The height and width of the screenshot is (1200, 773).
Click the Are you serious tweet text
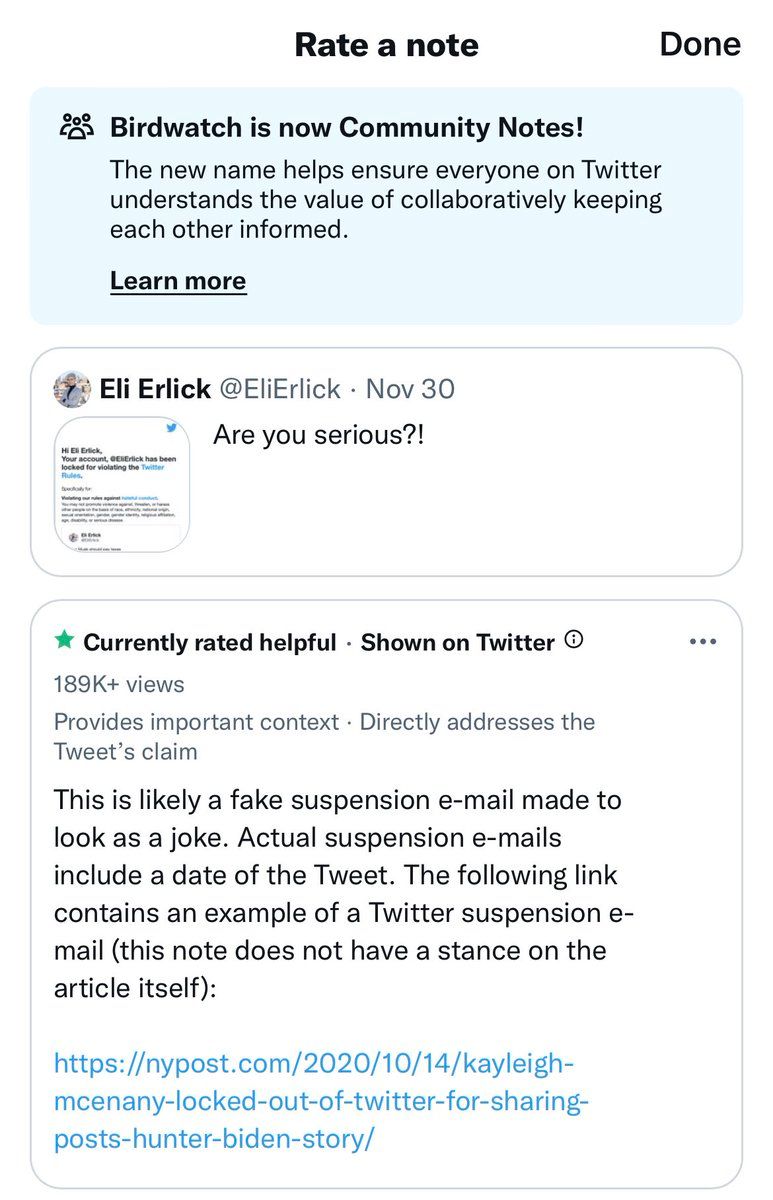318,435
